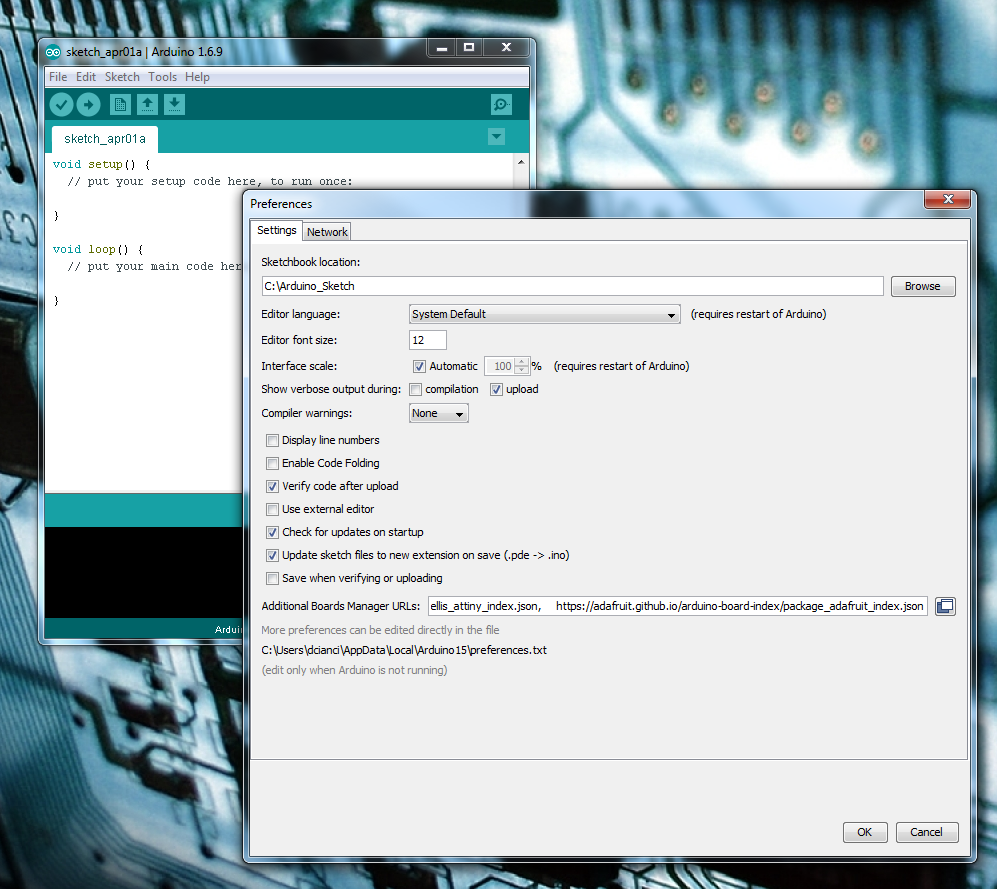Save sketch using the Save icon
997x889 pixels.
(174, 104)
